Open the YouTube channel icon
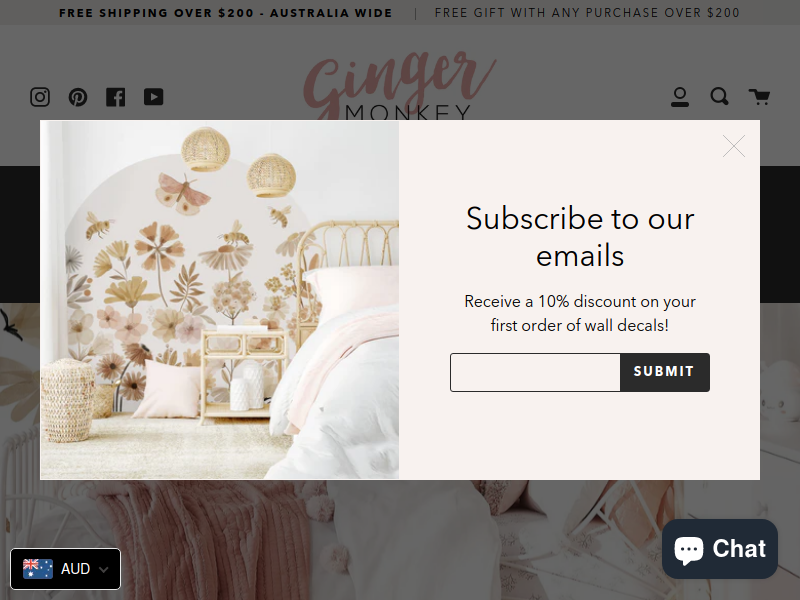Viewport: 800px width, 600px height. (x=154, y=97)
